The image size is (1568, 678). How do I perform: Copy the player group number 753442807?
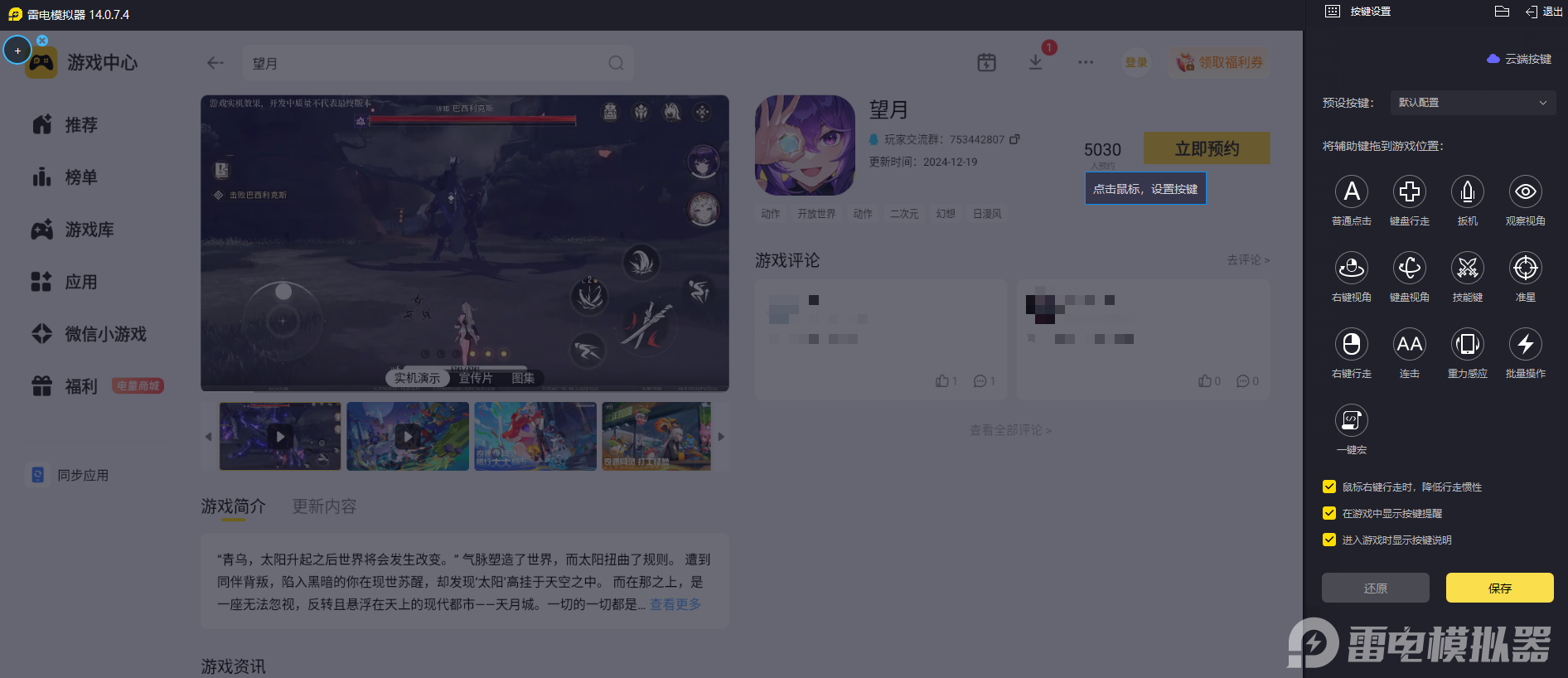coord(1014,139)
